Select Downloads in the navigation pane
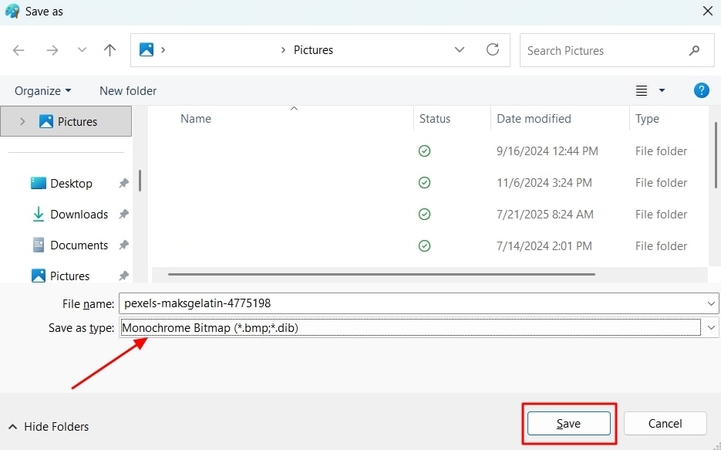This screenshot has height=450, width=721. (78, 214)
